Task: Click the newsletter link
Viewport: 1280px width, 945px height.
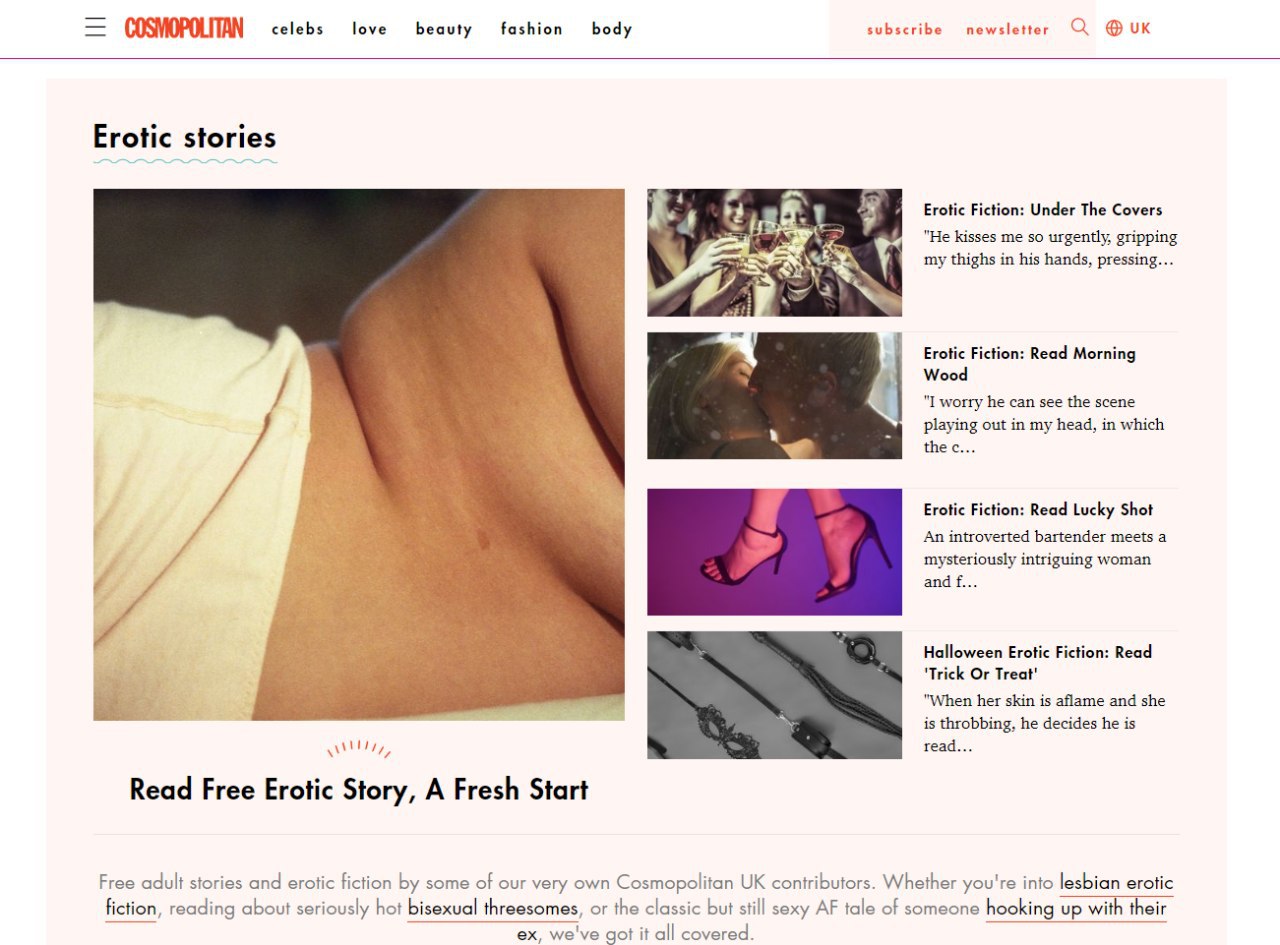Action: tap(1008, 29)
